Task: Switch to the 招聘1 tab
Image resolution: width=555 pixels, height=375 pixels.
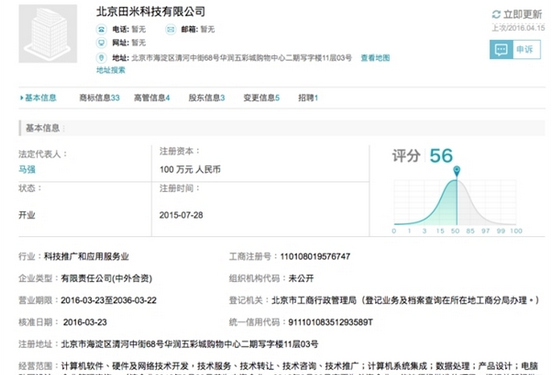Action: 308,98
